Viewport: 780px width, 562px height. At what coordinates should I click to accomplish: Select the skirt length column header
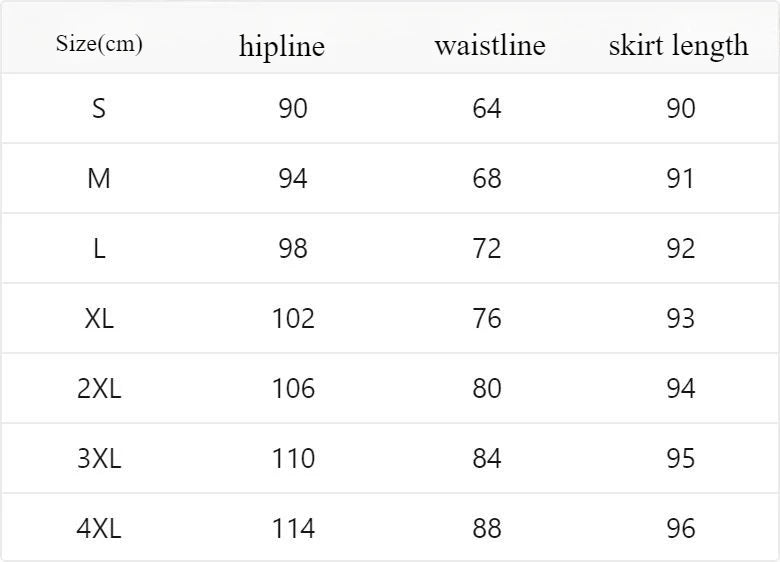click(679, 45)
